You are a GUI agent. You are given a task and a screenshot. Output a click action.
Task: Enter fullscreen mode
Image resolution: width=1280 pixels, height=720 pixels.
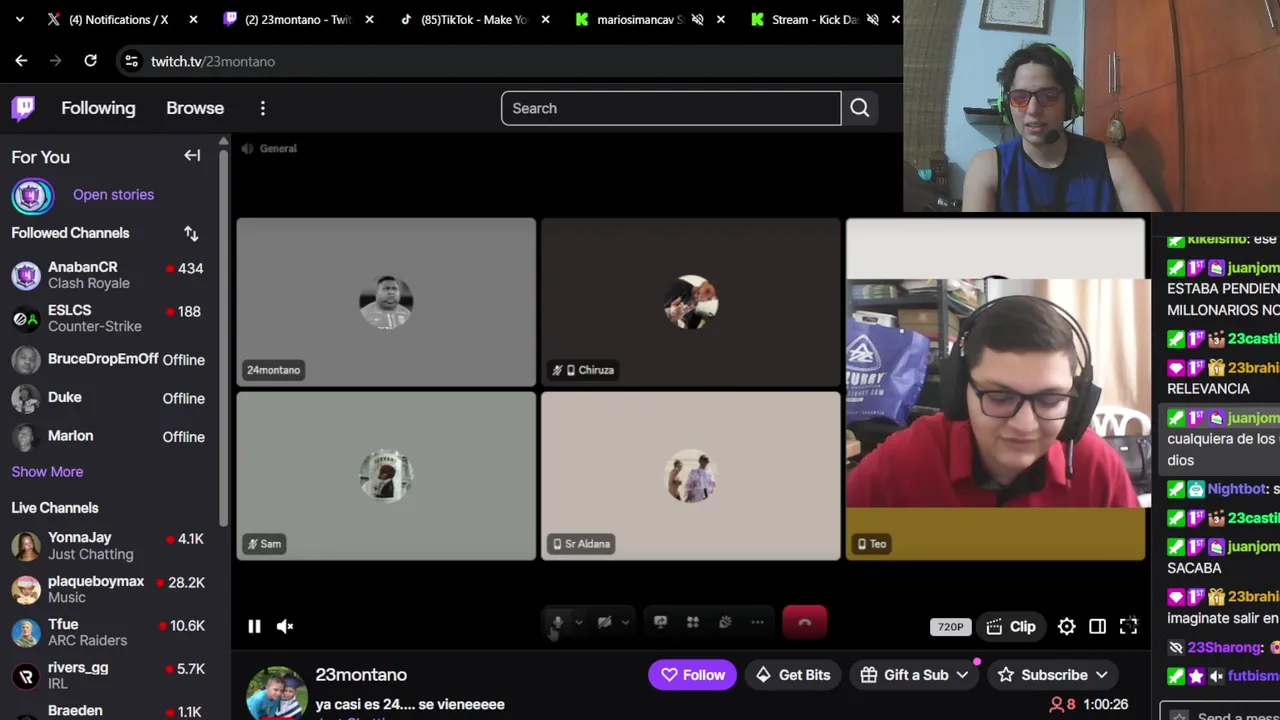tap(1128, 627)
